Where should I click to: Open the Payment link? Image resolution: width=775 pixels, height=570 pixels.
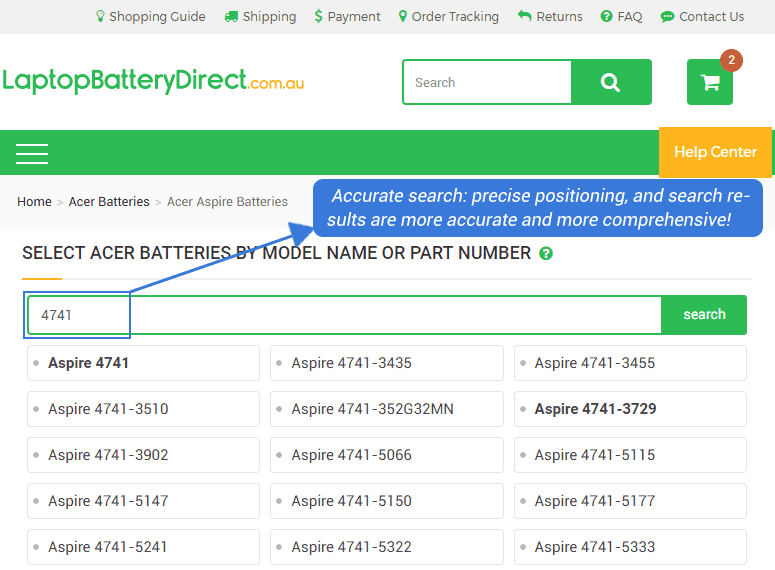tap(347, 17)
